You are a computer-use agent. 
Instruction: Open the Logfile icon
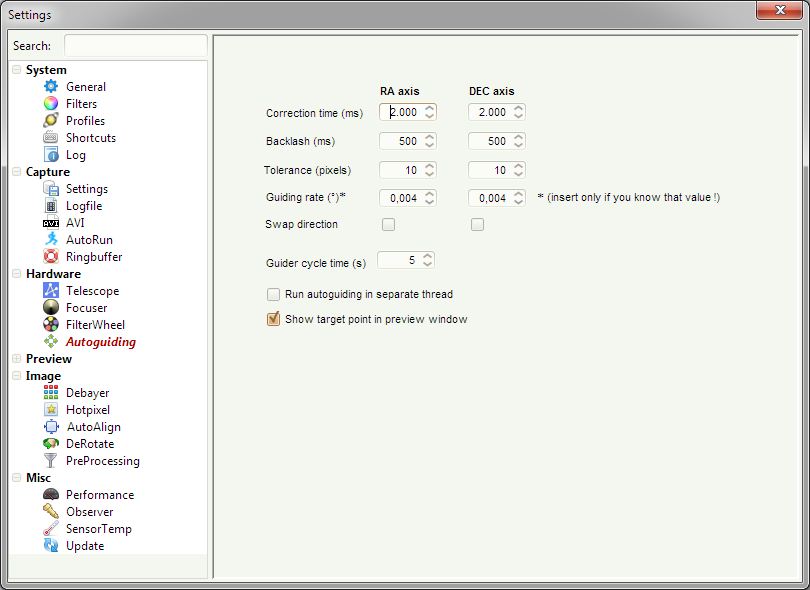coord(51,206)
